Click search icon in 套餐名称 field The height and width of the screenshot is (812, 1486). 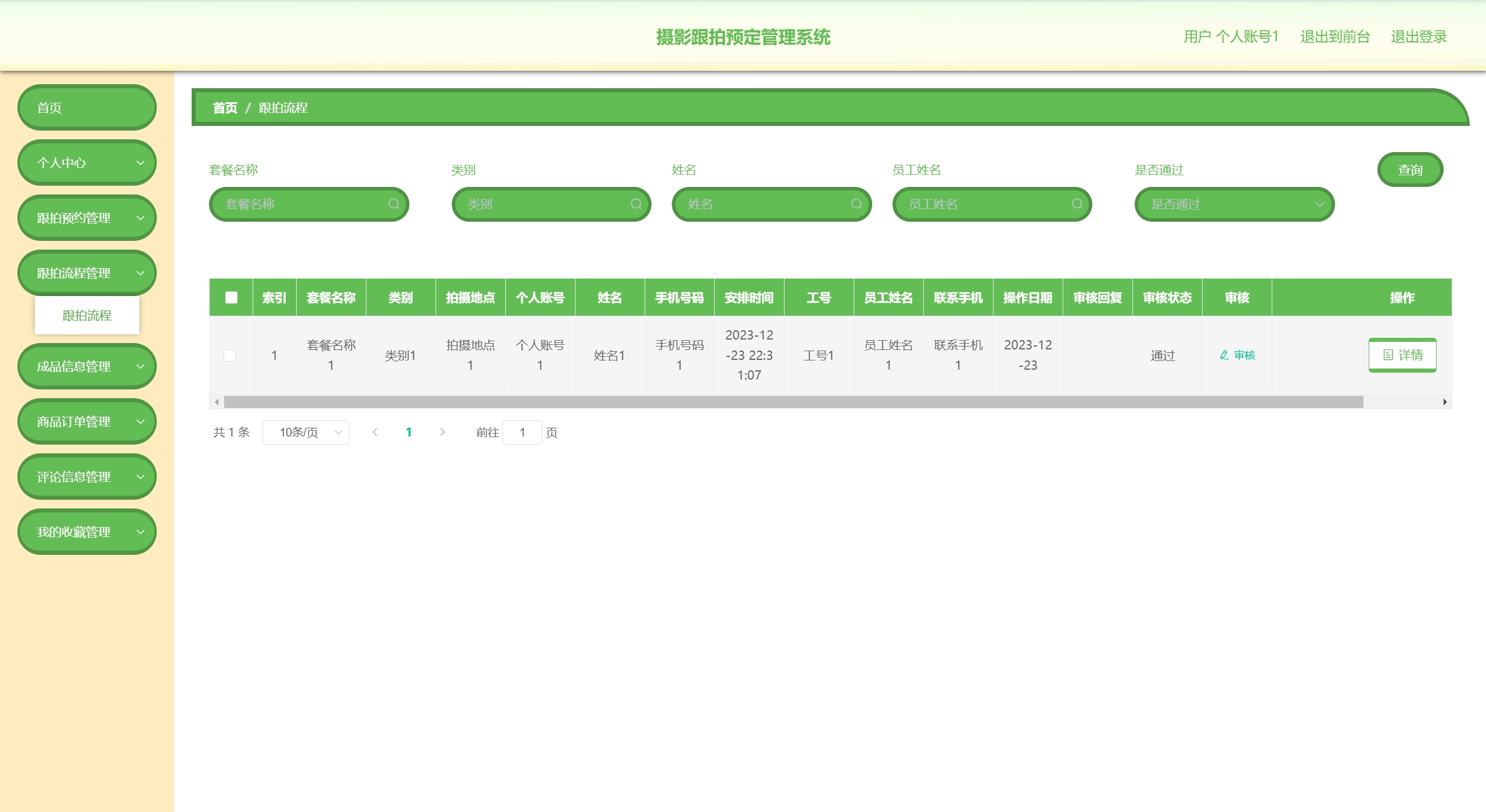pyautogui.click(x=394, y=204)
